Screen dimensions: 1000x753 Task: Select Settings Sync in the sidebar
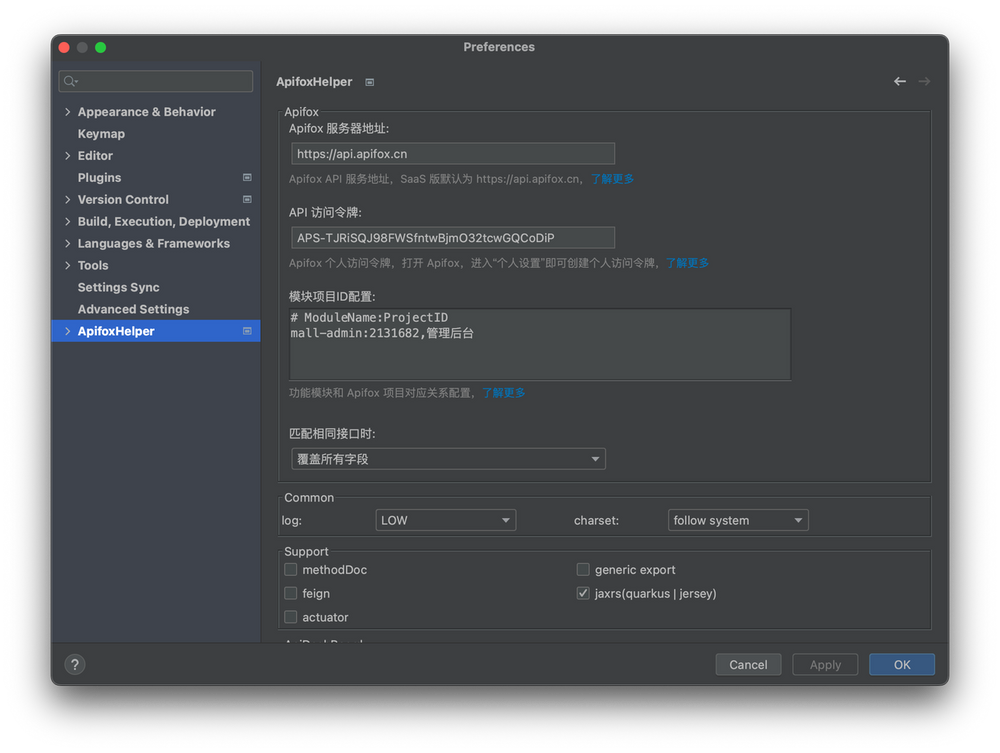[120, 287]
